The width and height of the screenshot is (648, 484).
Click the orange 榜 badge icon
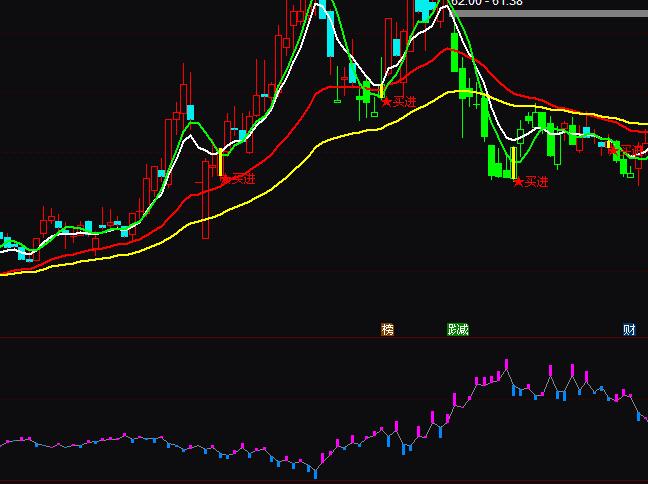coord(387,329)
